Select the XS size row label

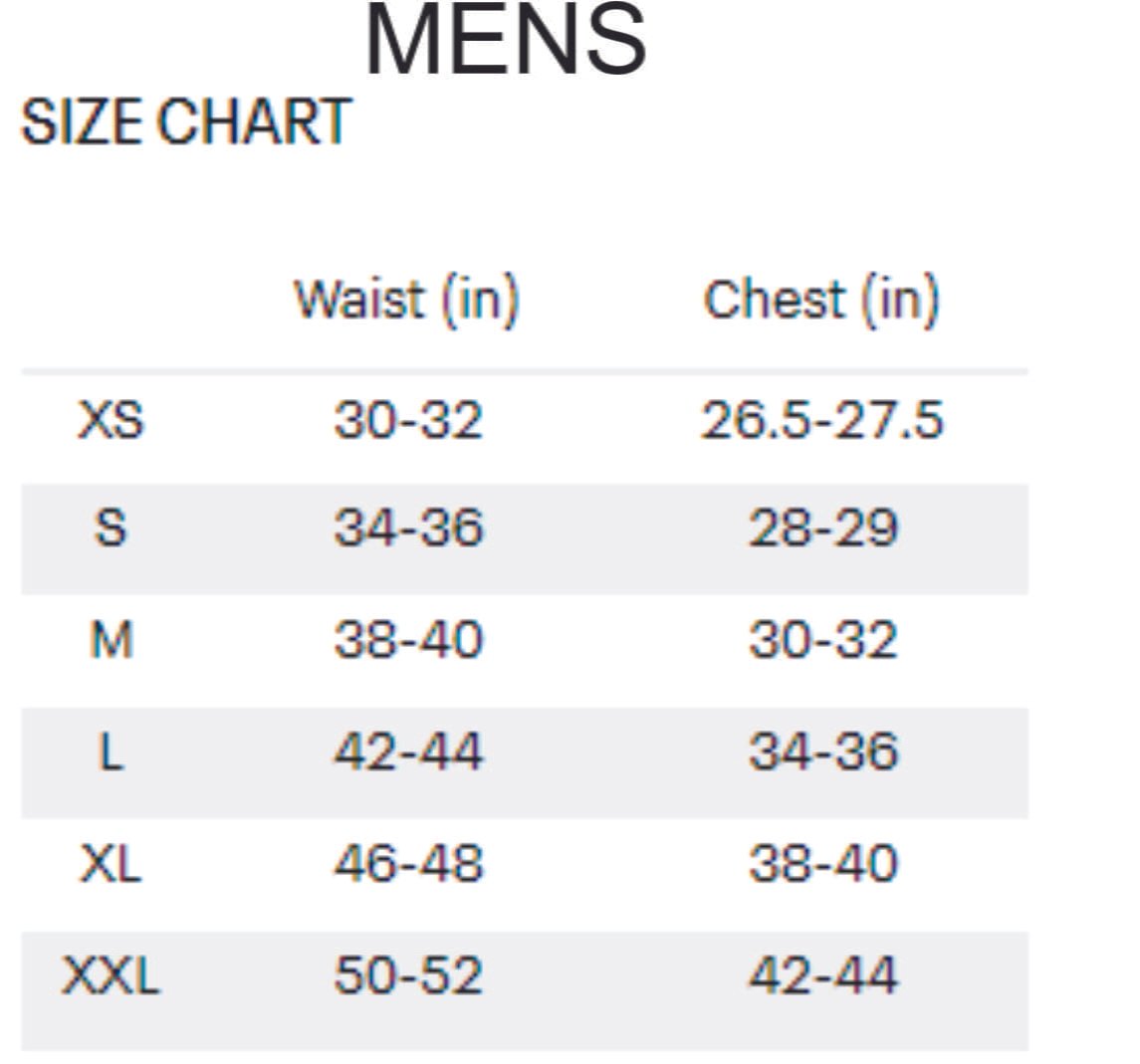click(x=111, y=420)
